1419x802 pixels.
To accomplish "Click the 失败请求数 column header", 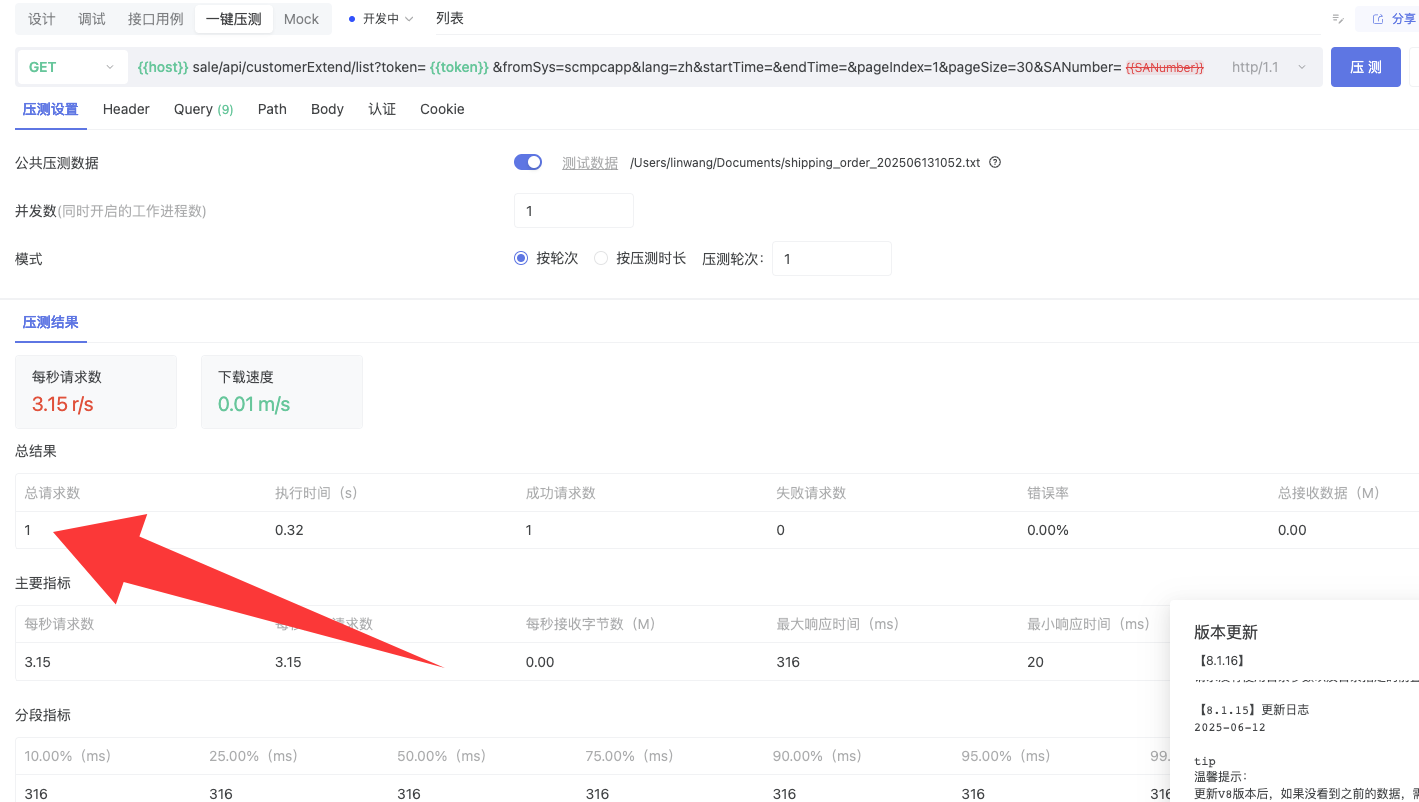I will click(x=811, y=493).
